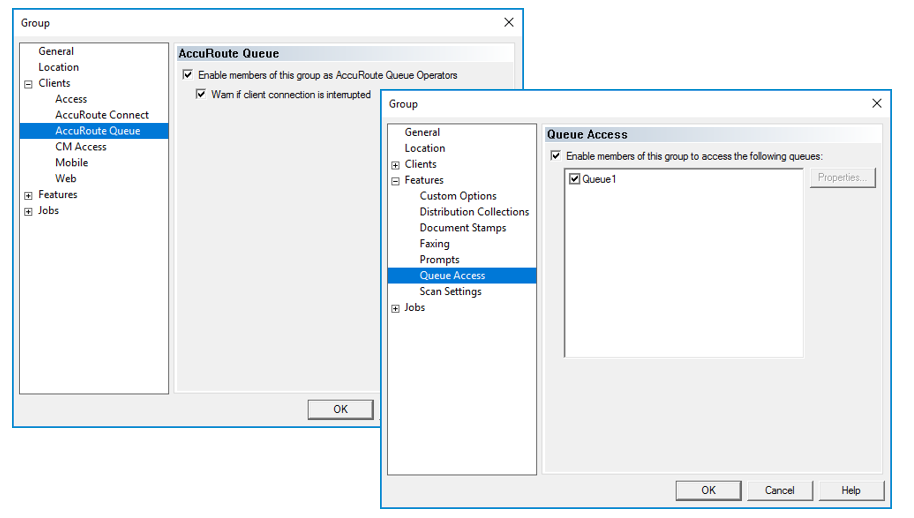This screenshot has width=914, height=518.
Task: Collapse Features node in front Group window
Action: [x=395, y=181]
